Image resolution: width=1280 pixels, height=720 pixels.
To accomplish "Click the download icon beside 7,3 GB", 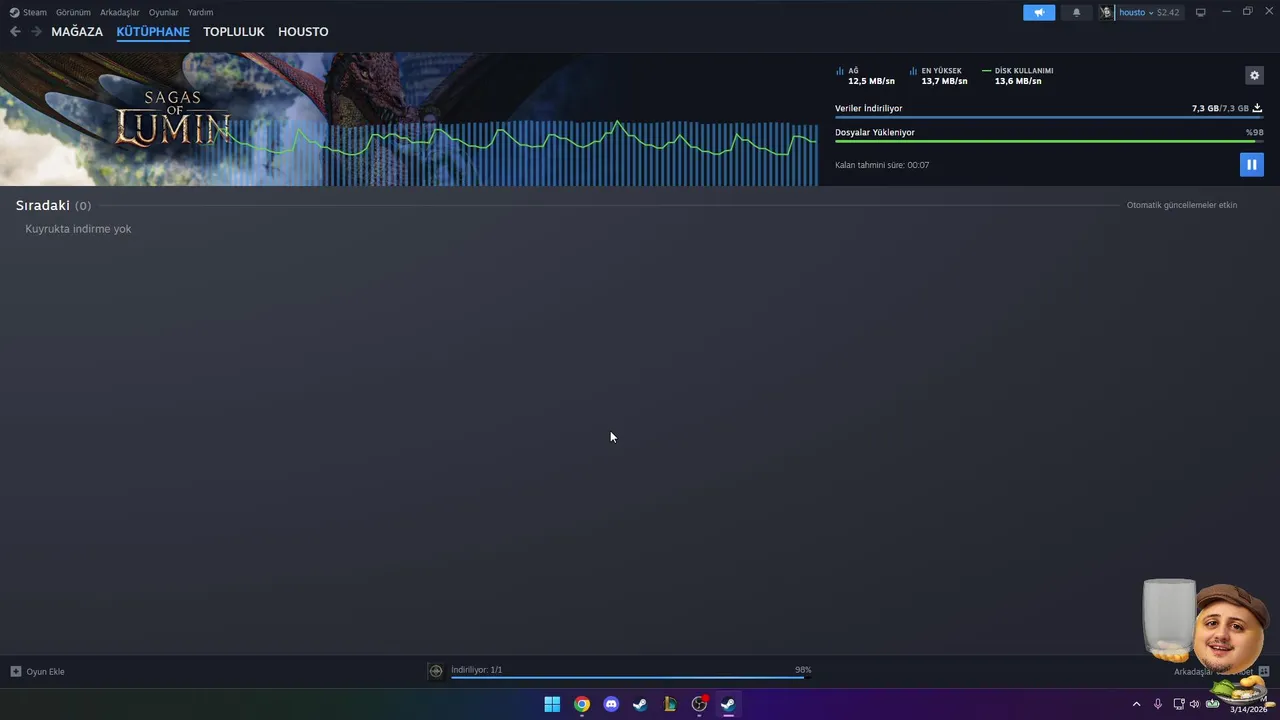I will (x=1257, y=108).
